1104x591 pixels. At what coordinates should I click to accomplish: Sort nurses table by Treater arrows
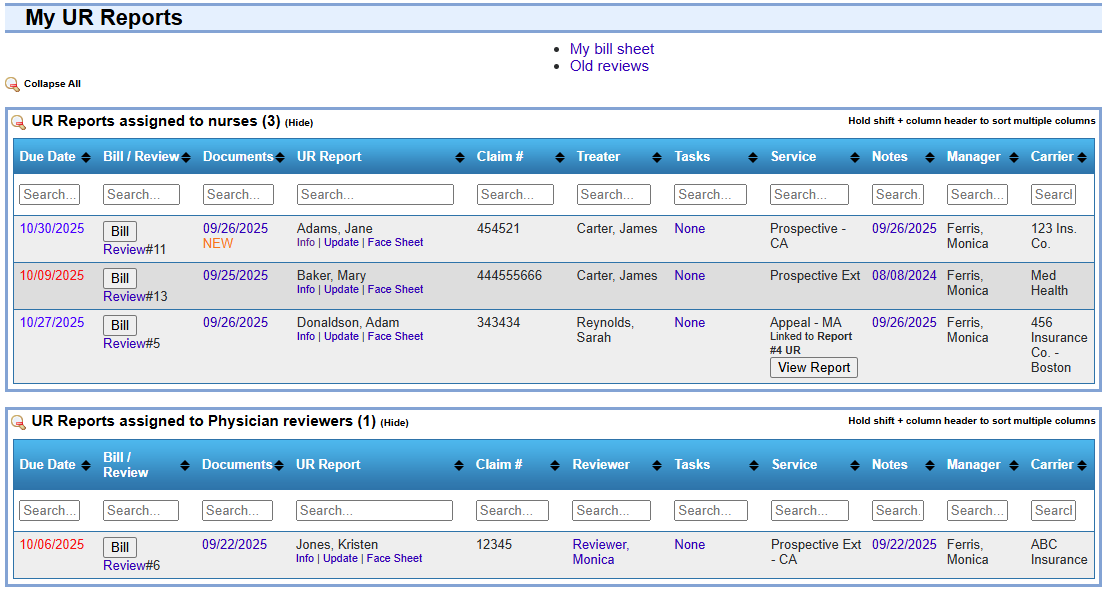tap(657, 157)
